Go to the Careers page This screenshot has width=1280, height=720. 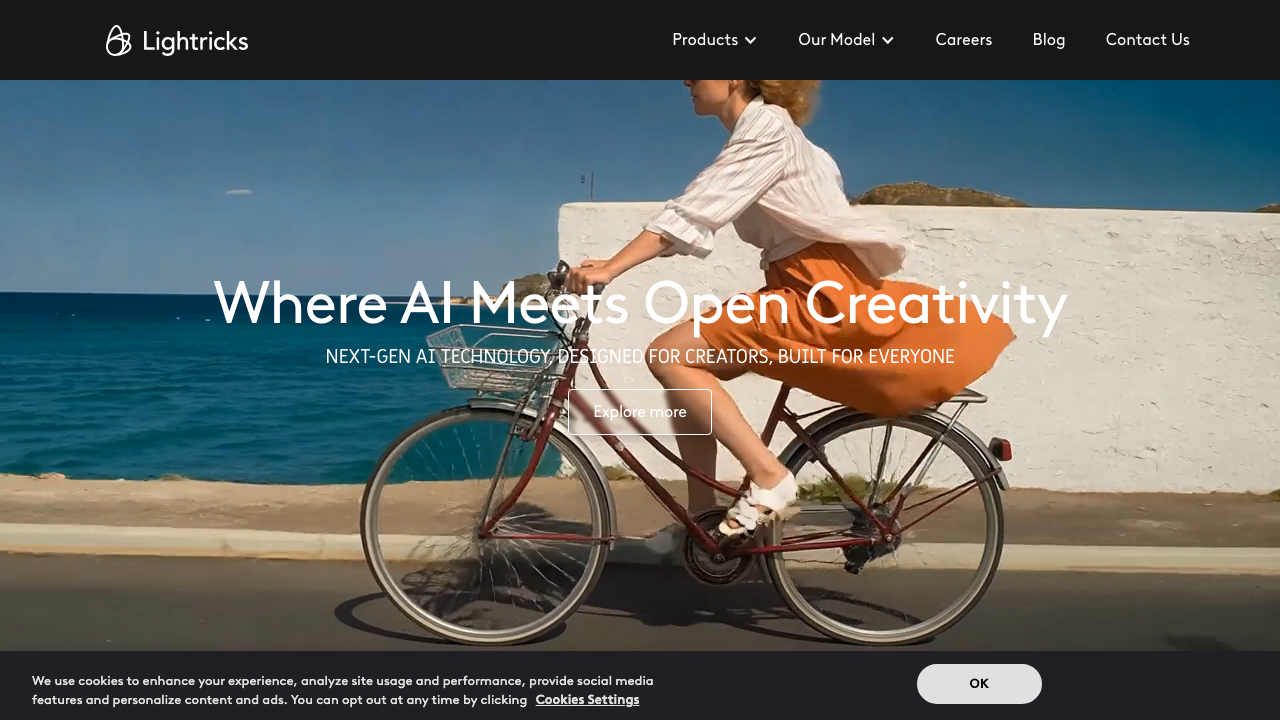point(964,40)
